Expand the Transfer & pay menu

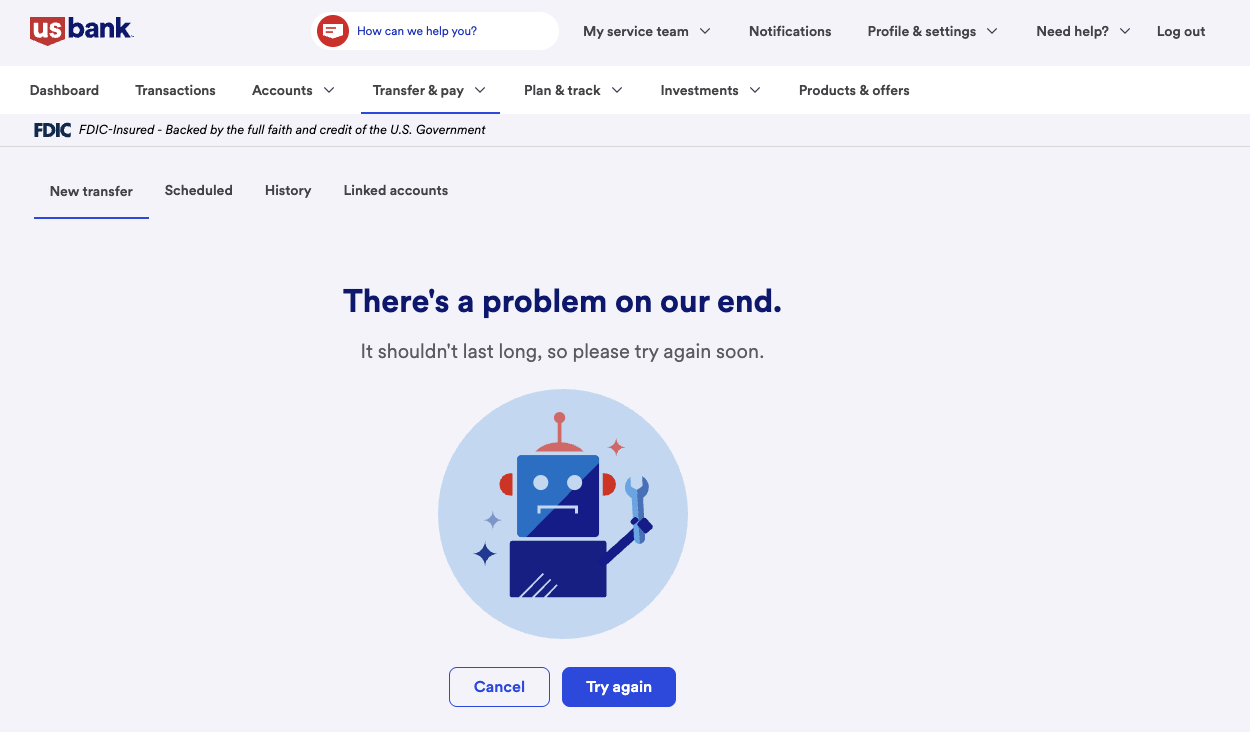point(429,90)
